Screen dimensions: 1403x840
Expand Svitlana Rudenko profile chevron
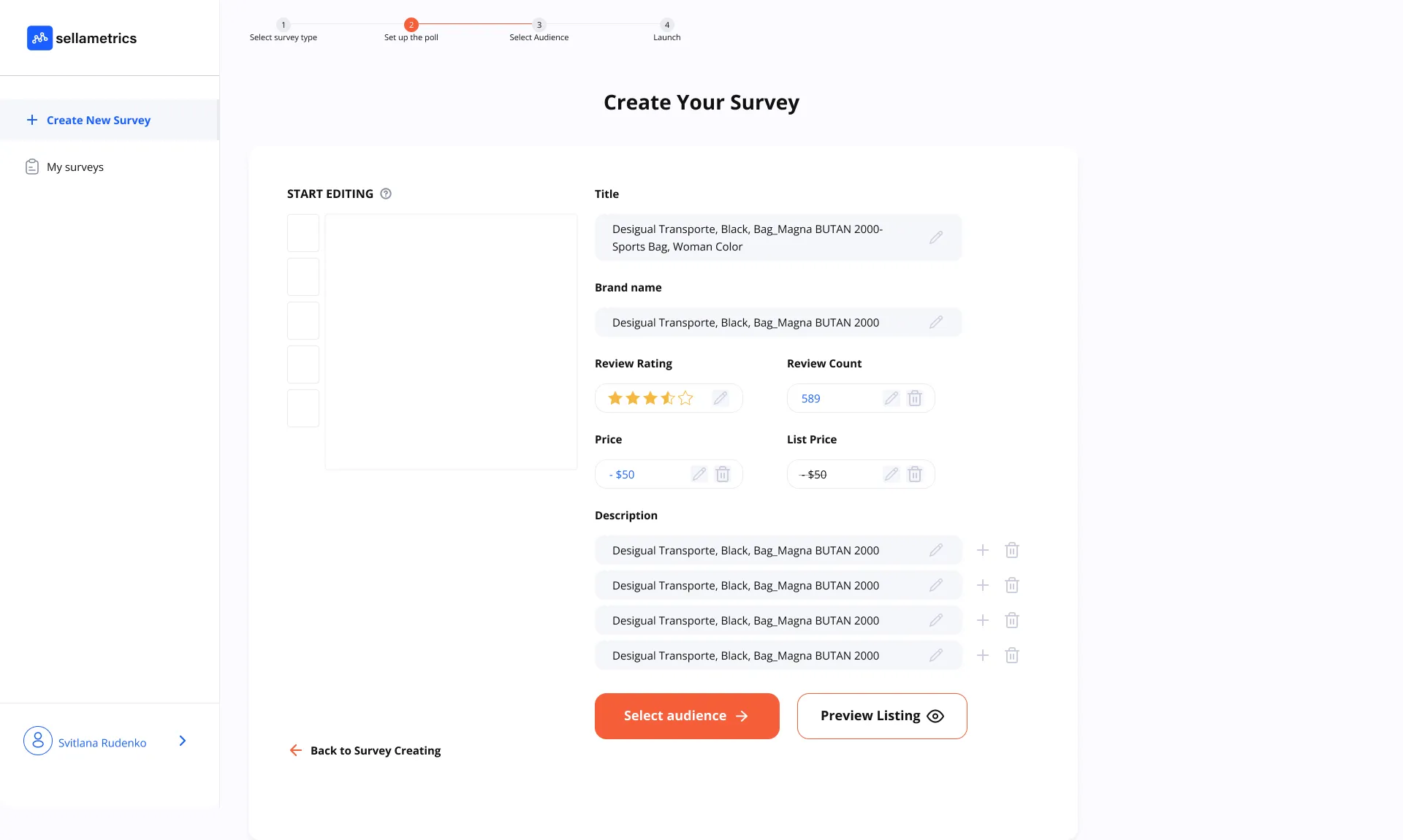click(x=183, y=741)
